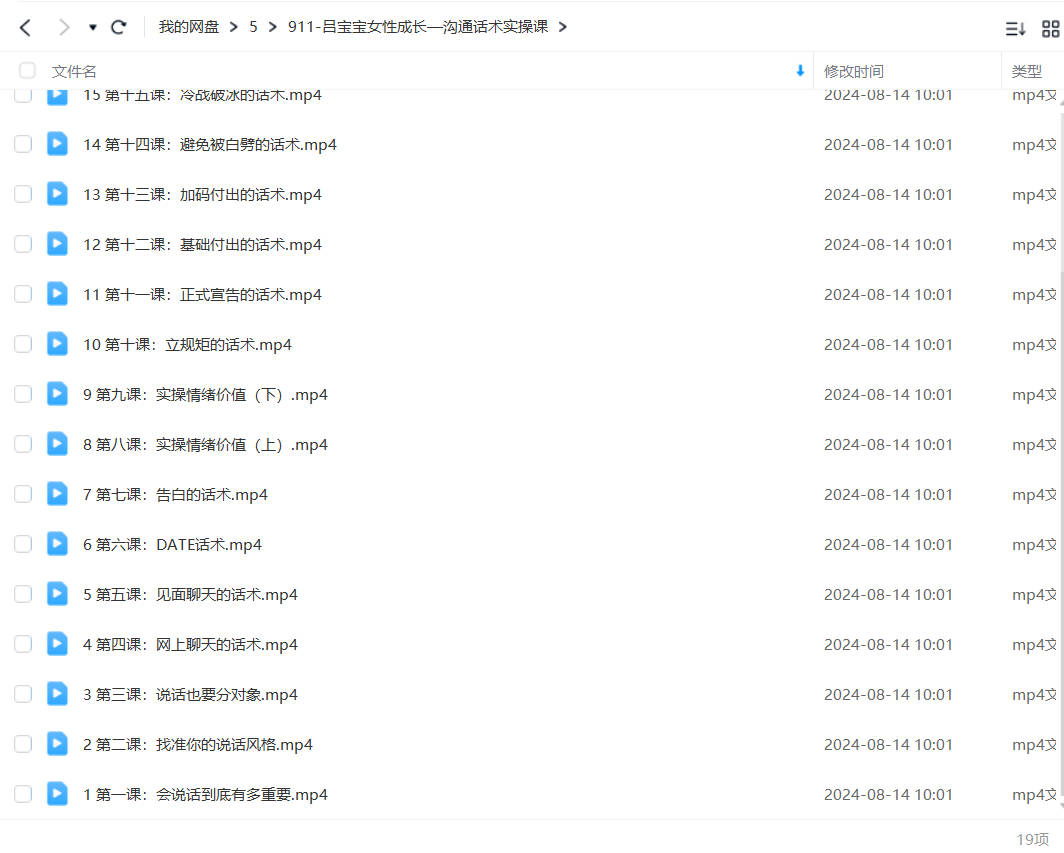Open the 911-吕宝宝女性成长 folder breadcrumb
Viewport: 1064px width, 853px height.
pyautogui.click(x=418, y=26)
